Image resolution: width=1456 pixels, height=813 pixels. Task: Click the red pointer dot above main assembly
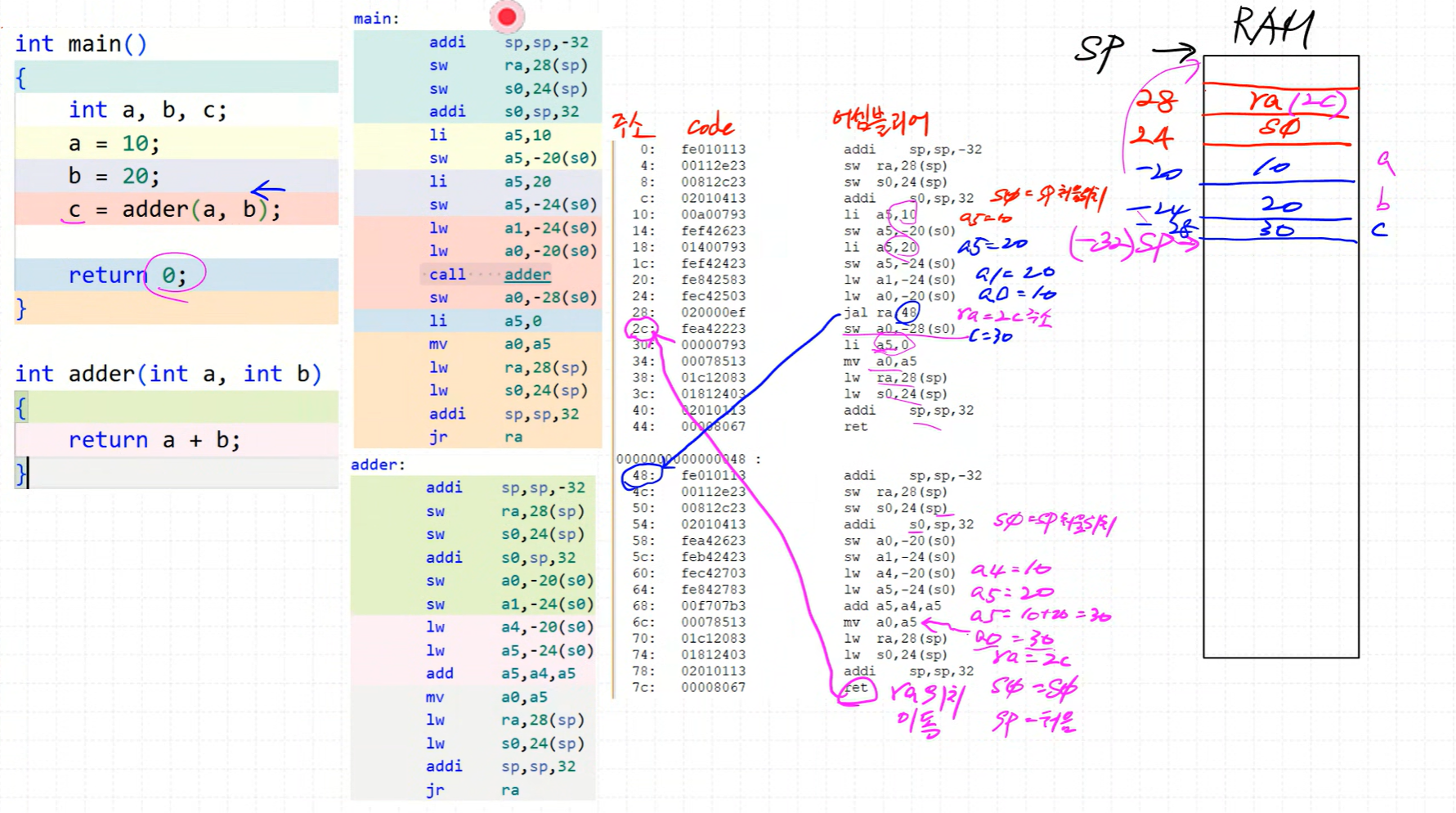[507, 17]
